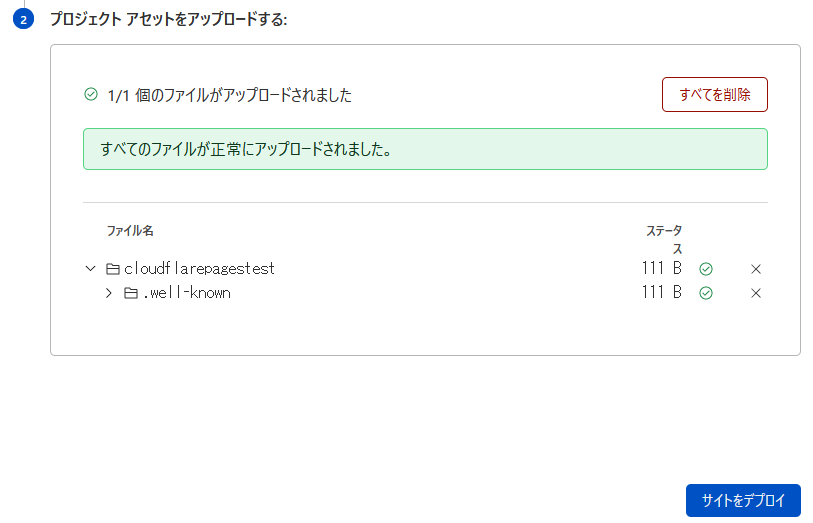Click the green upload success banner
Image resolution: width=813 pixels, height=523 pixels.
pyautogui.click(x=425, y=149)
